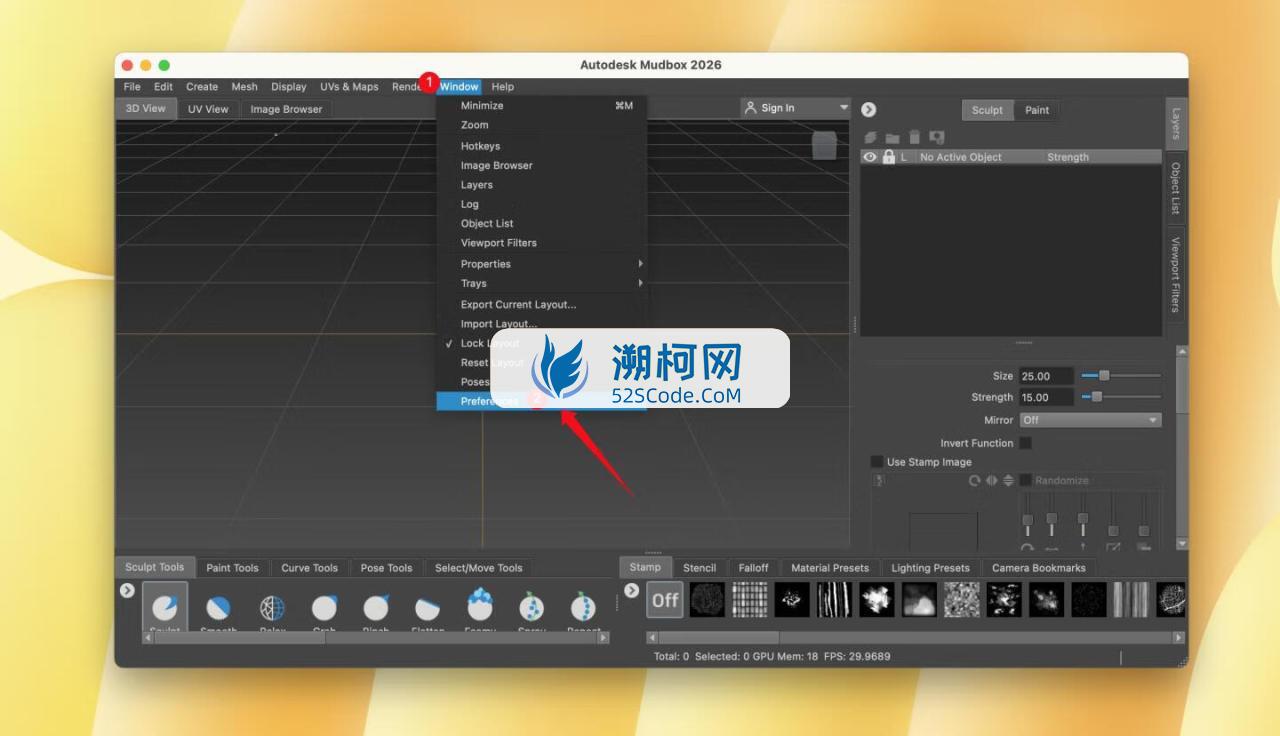The height and width of the screenshot is (736, 1280).
Task: Tick the Randomize checkbox
Action: (x=1025, y=481)
